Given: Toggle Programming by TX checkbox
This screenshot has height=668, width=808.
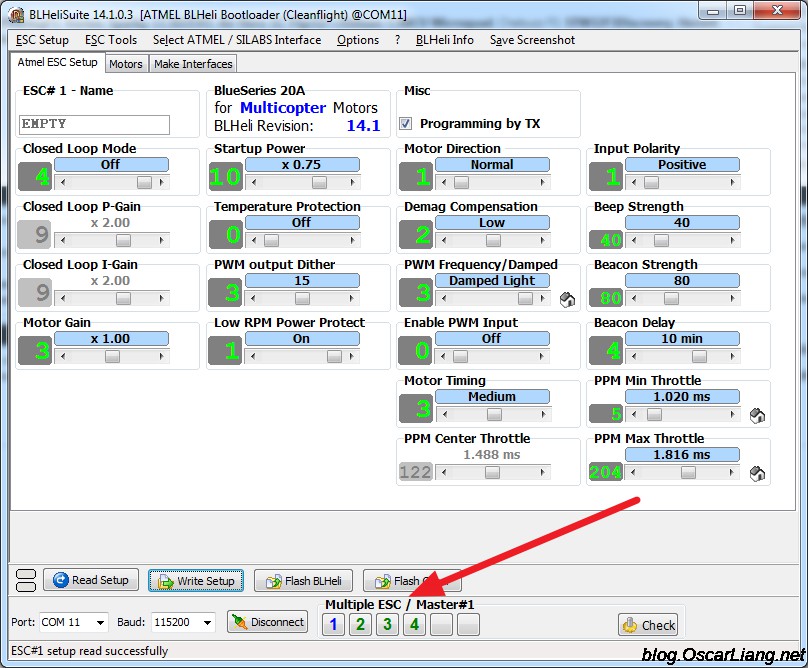Looking at the screenshot, I should [406, 124].
